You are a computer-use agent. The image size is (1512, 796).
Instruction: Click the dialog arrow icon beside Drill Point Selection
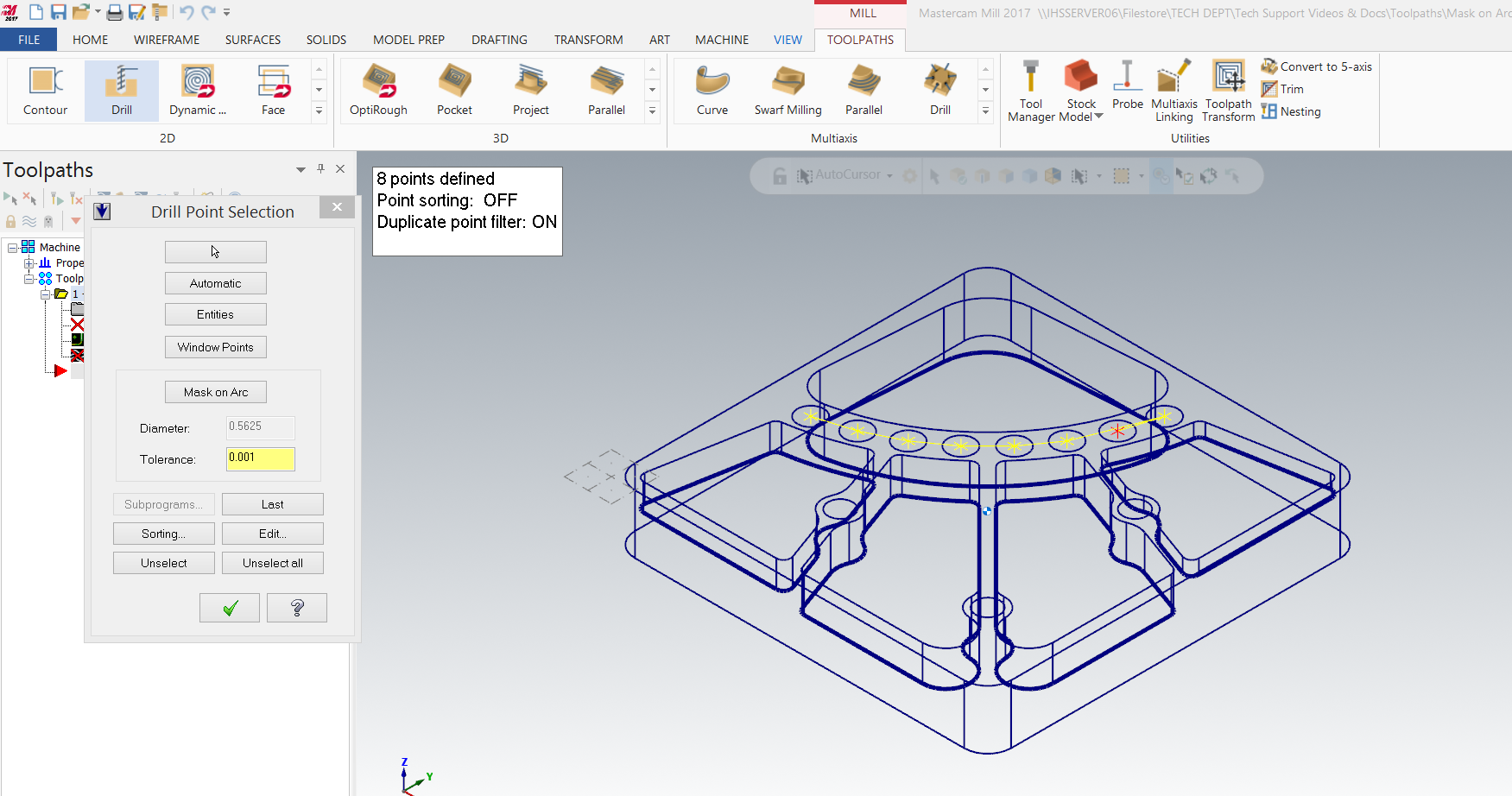(x=102, y=212)
